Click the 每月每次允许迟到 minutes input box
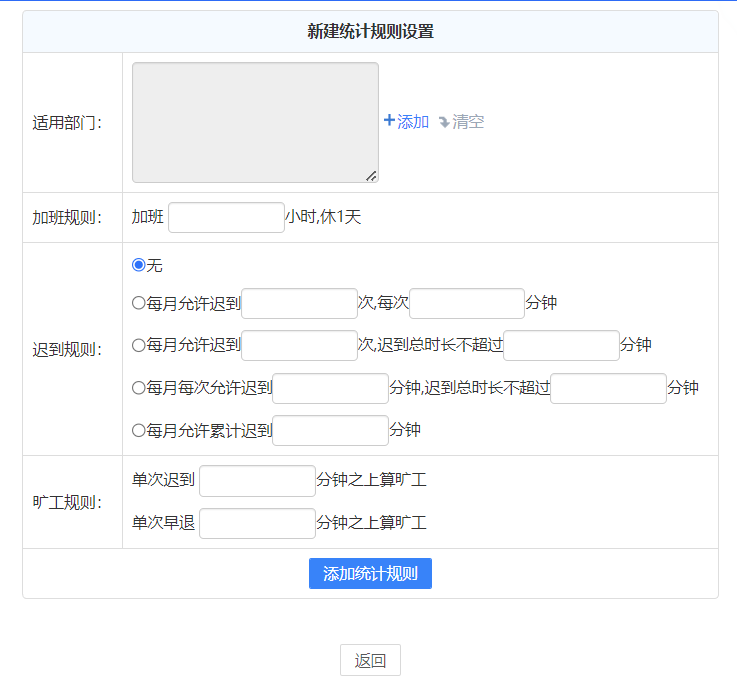The width and height of the screenshot is (737, 687). 330,388
